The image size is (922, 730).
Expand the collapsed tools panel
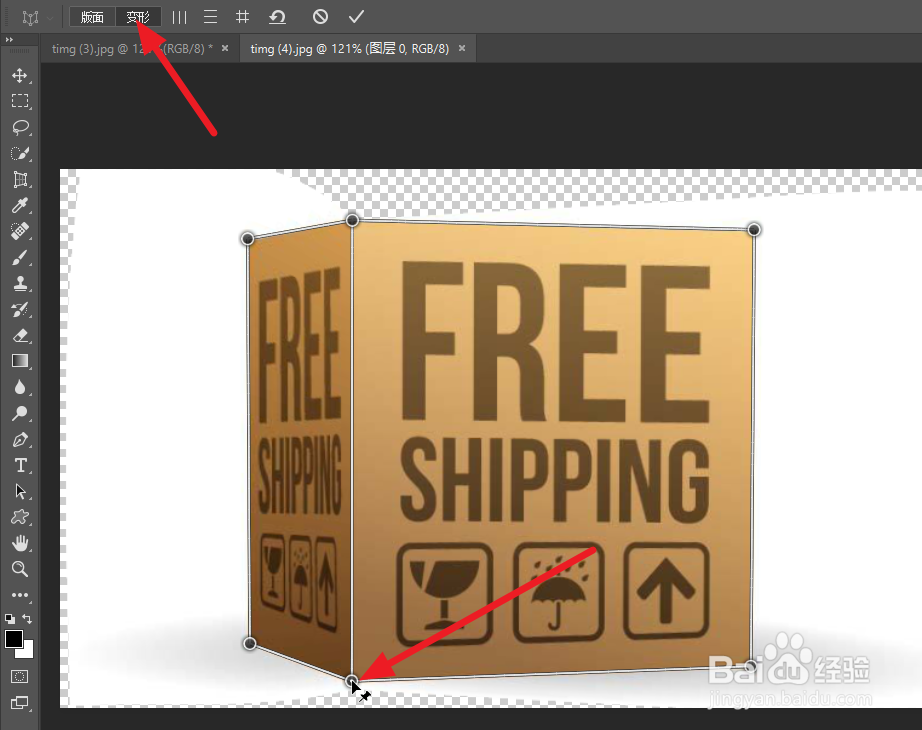(x=9, y=39)
